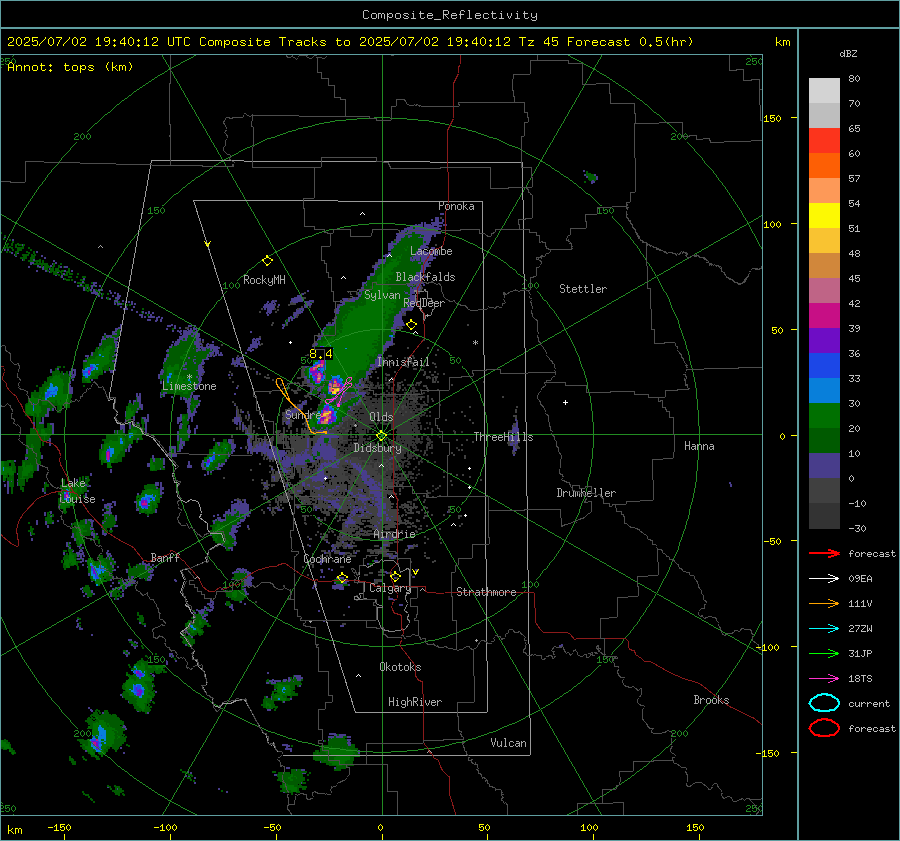Image resolution: width=900 pixels, height=841 pixels.
Task: Click the yellow diamond marker near RockyMH
Action: click(267, 261)
